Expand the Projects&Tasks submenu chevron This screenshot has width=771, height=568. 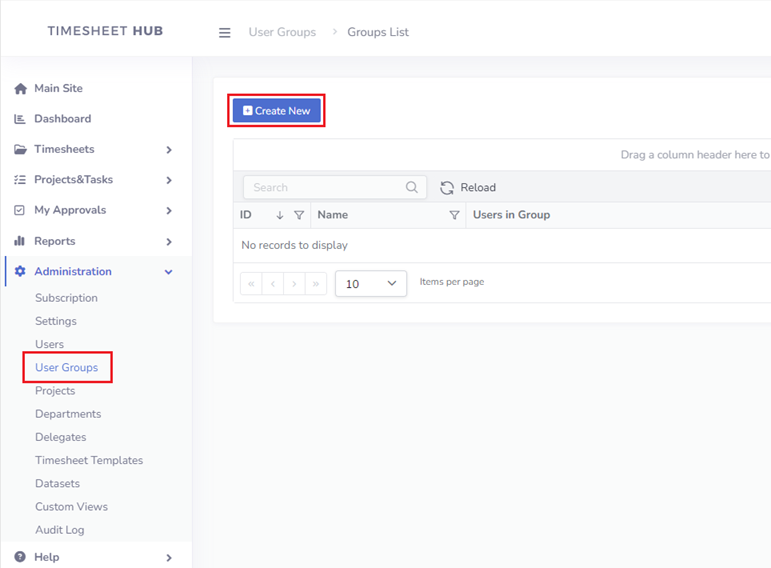(x=169, y=180)
